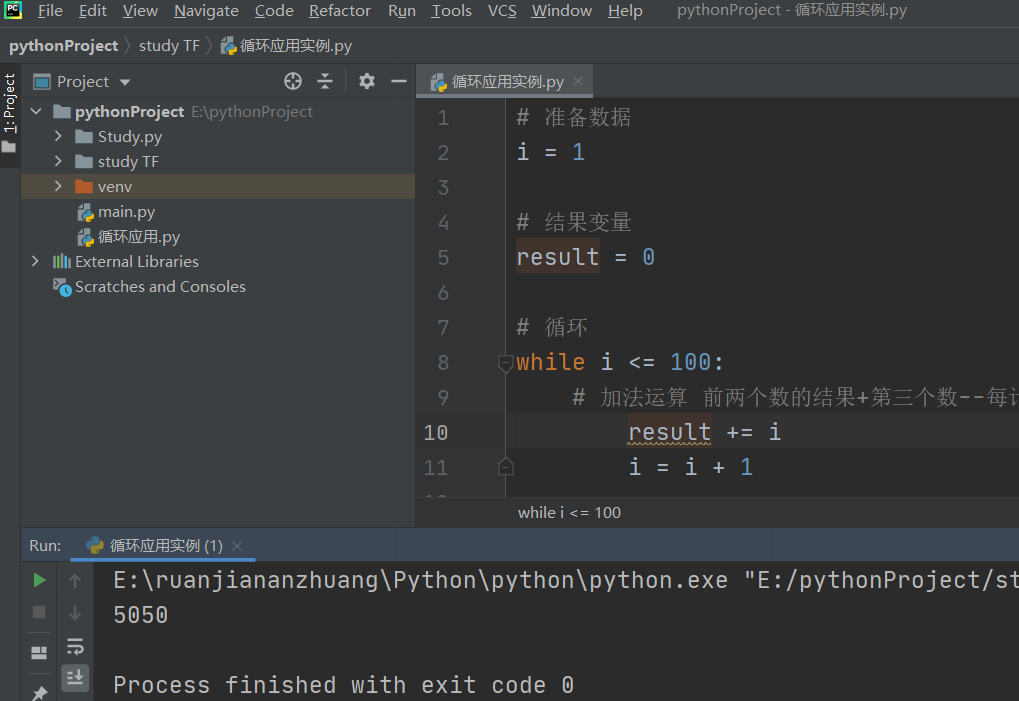This screenshot has height=701, width=1019.
Task: Open the Tools menu
Action: click(x=451, y=10)
